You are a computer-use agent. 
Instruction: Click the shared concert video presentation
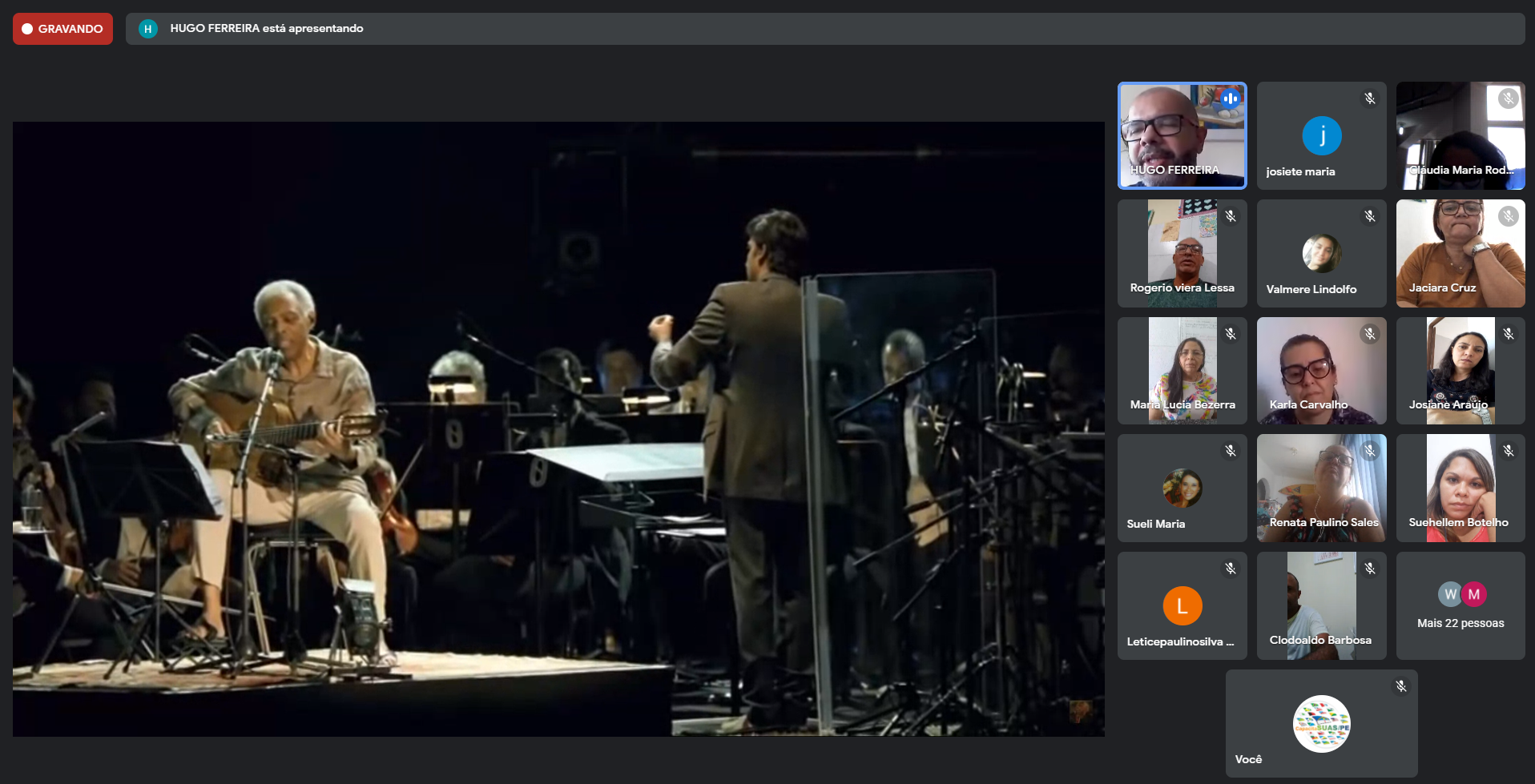(558, 428)
